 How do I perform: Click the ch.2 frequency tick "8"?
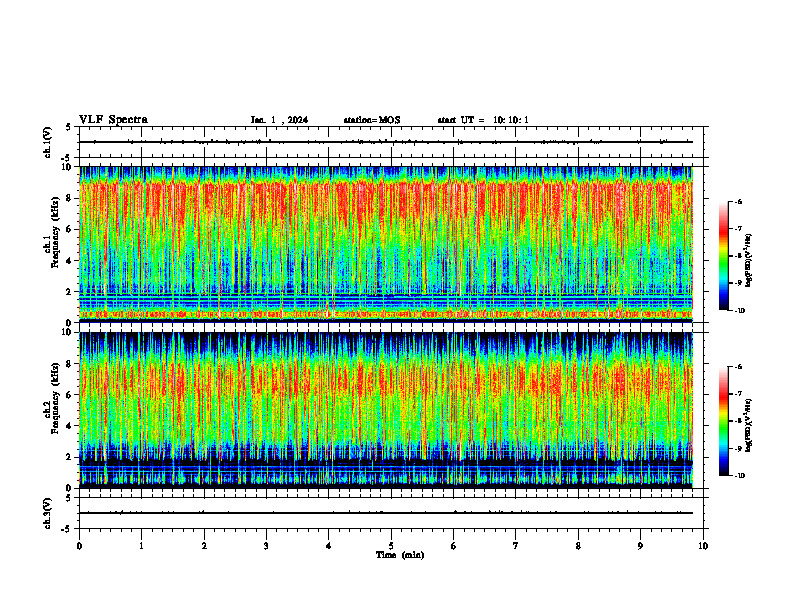[69, 364]
